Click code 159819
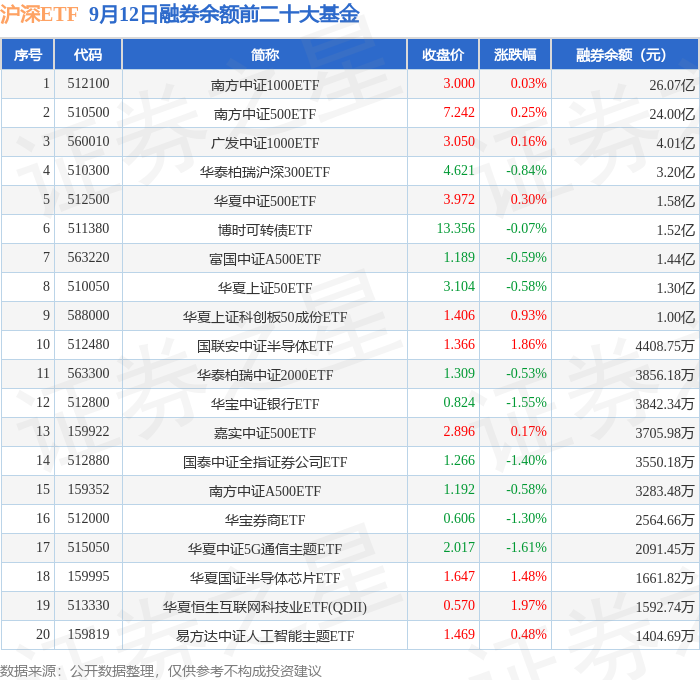Image resolution: width=700 pixels, height=680 pixels. (88, 635)
